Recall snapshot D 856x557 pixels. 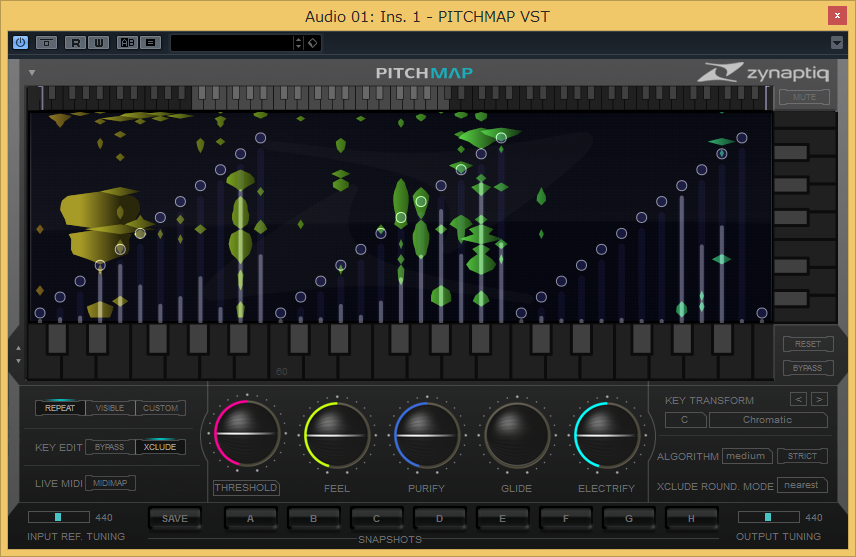click(x=439, y=518)
